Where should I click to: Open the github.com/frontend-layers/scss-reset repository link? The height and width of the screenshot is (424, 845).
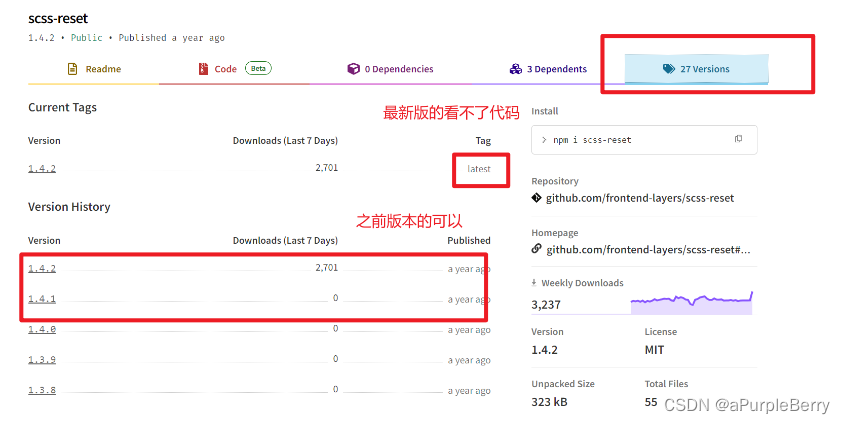click(640, 198)
